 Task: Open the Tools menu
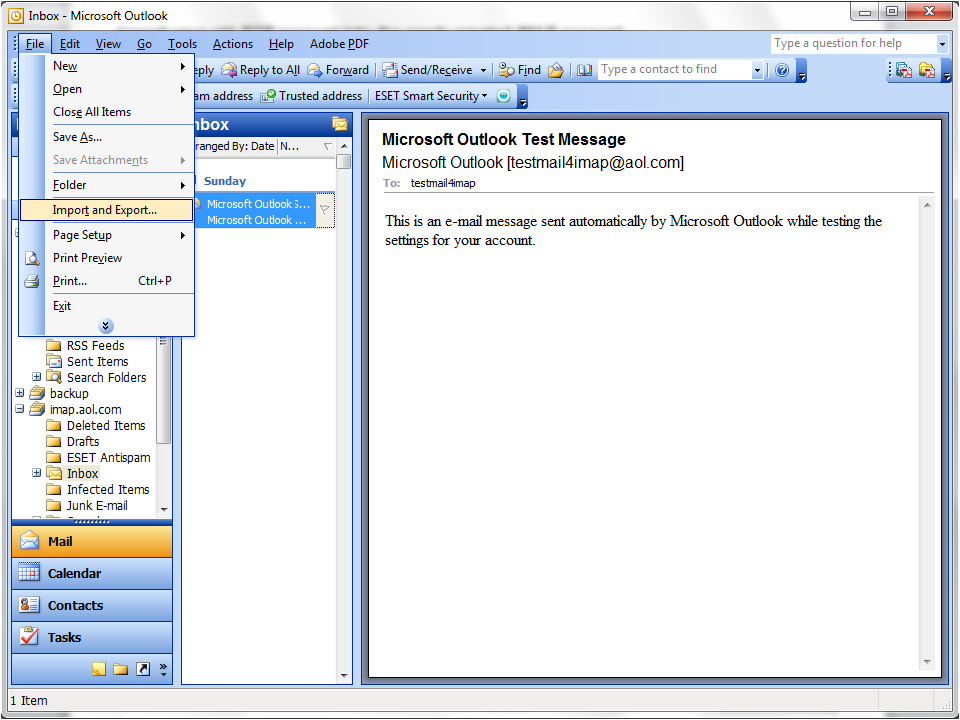[x=182, y=44]
